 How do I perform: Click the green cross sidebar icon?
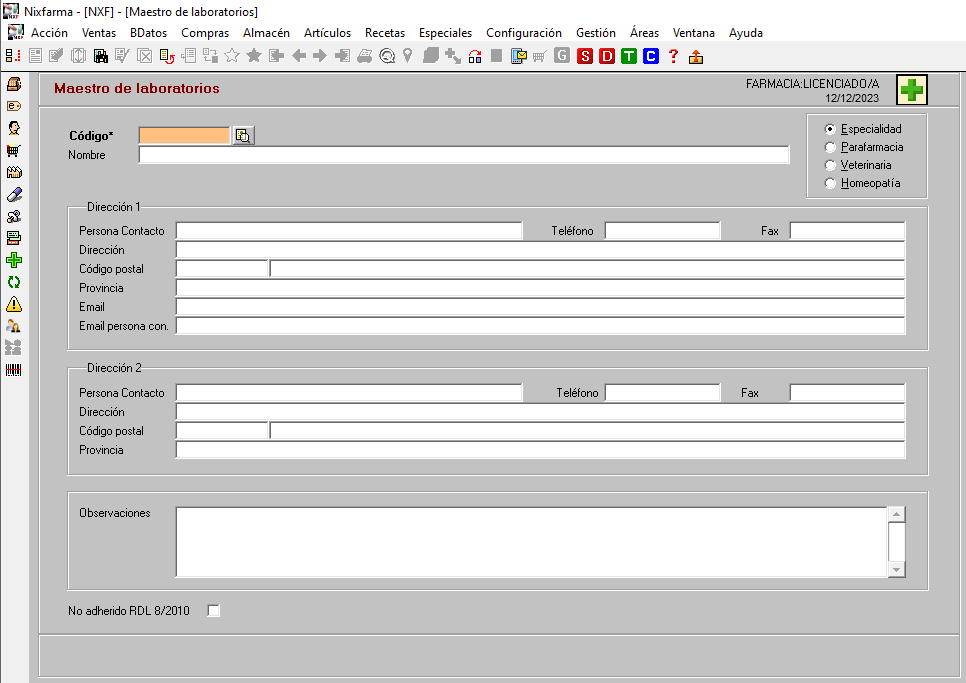(14, 260)
